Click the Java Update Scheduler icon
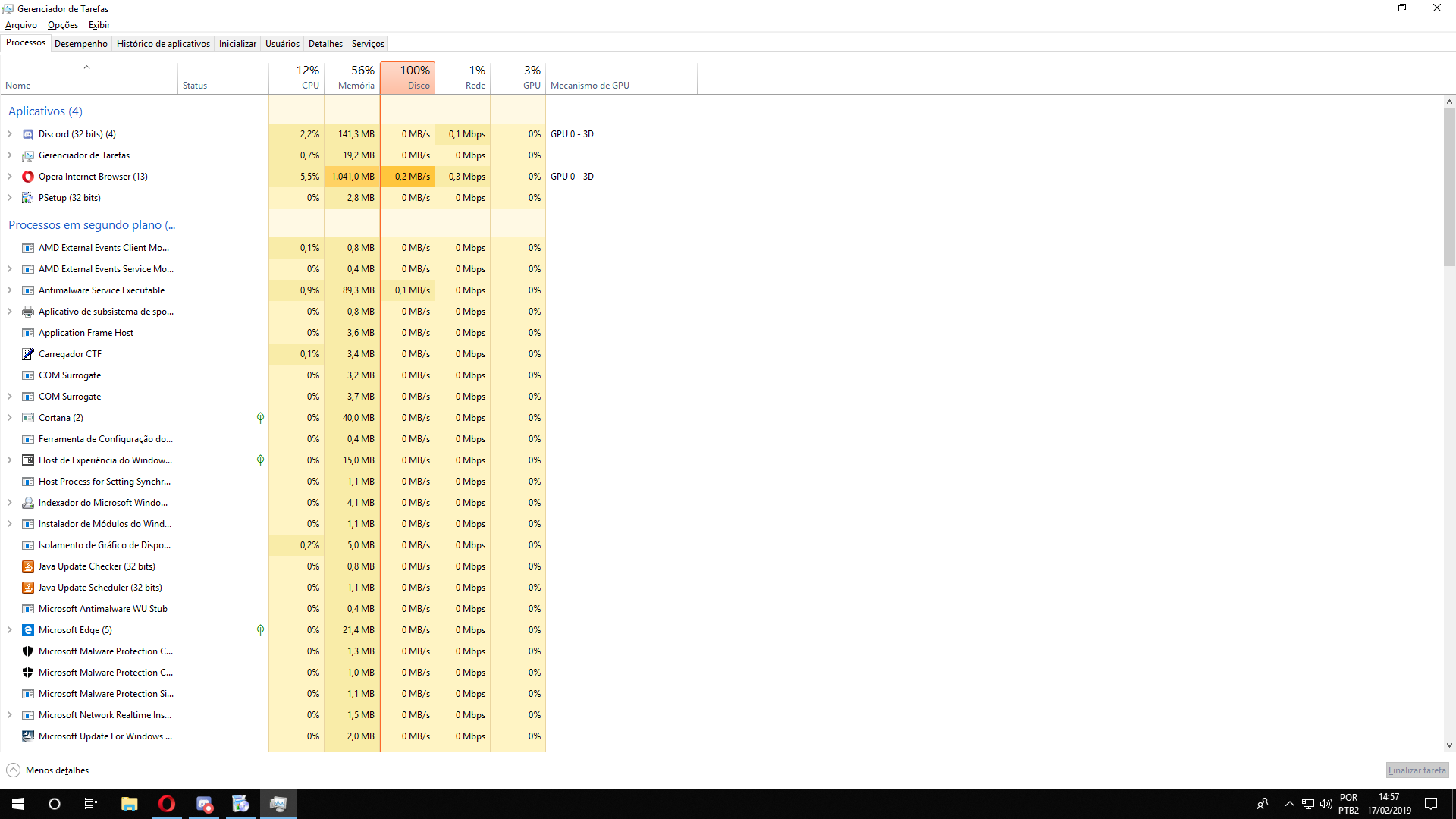1456x819 pixels. pyautogui.click(x=28, y=588)
